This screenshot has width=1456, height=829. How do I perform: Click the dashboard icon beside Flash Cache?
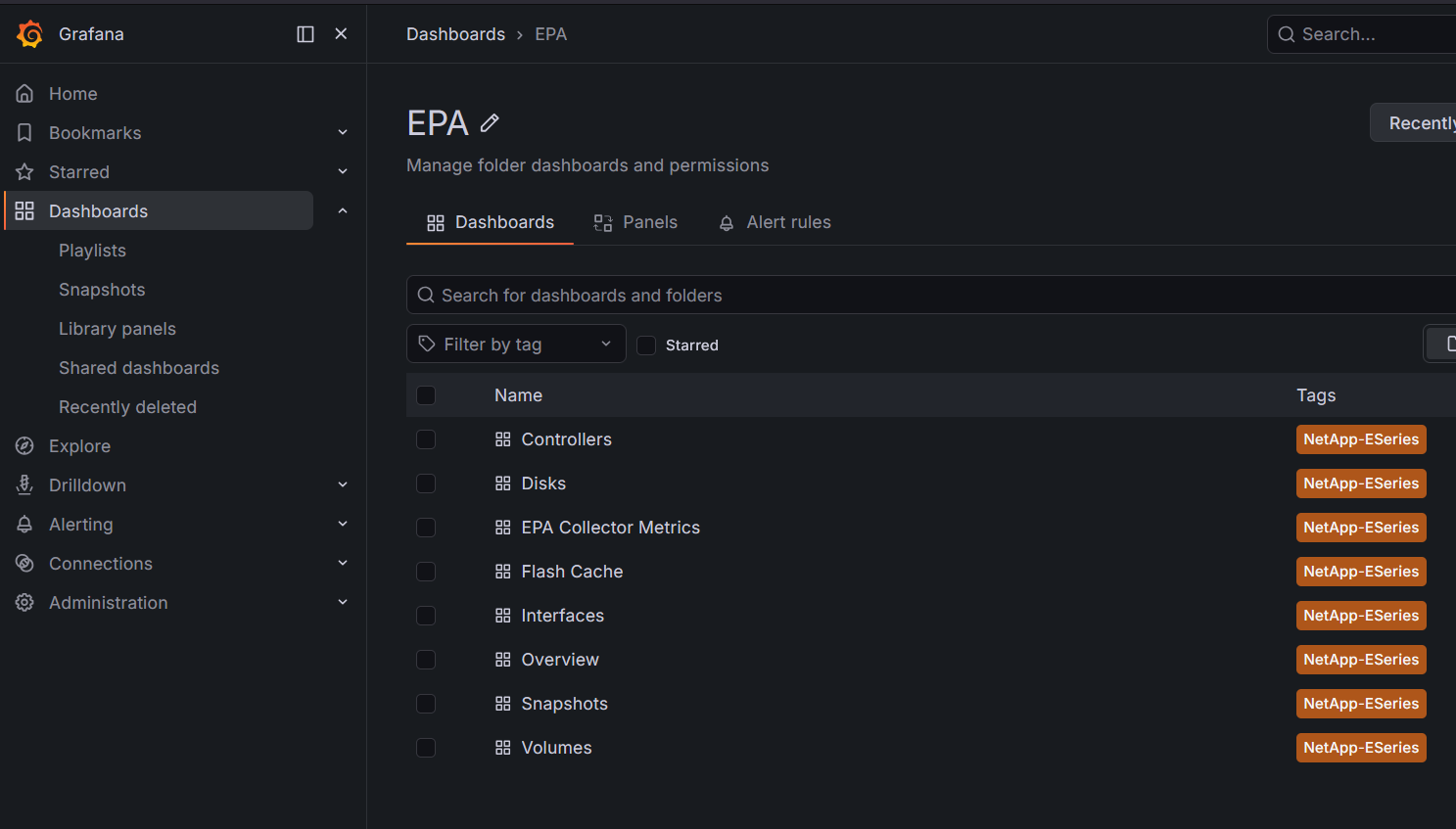503,572
